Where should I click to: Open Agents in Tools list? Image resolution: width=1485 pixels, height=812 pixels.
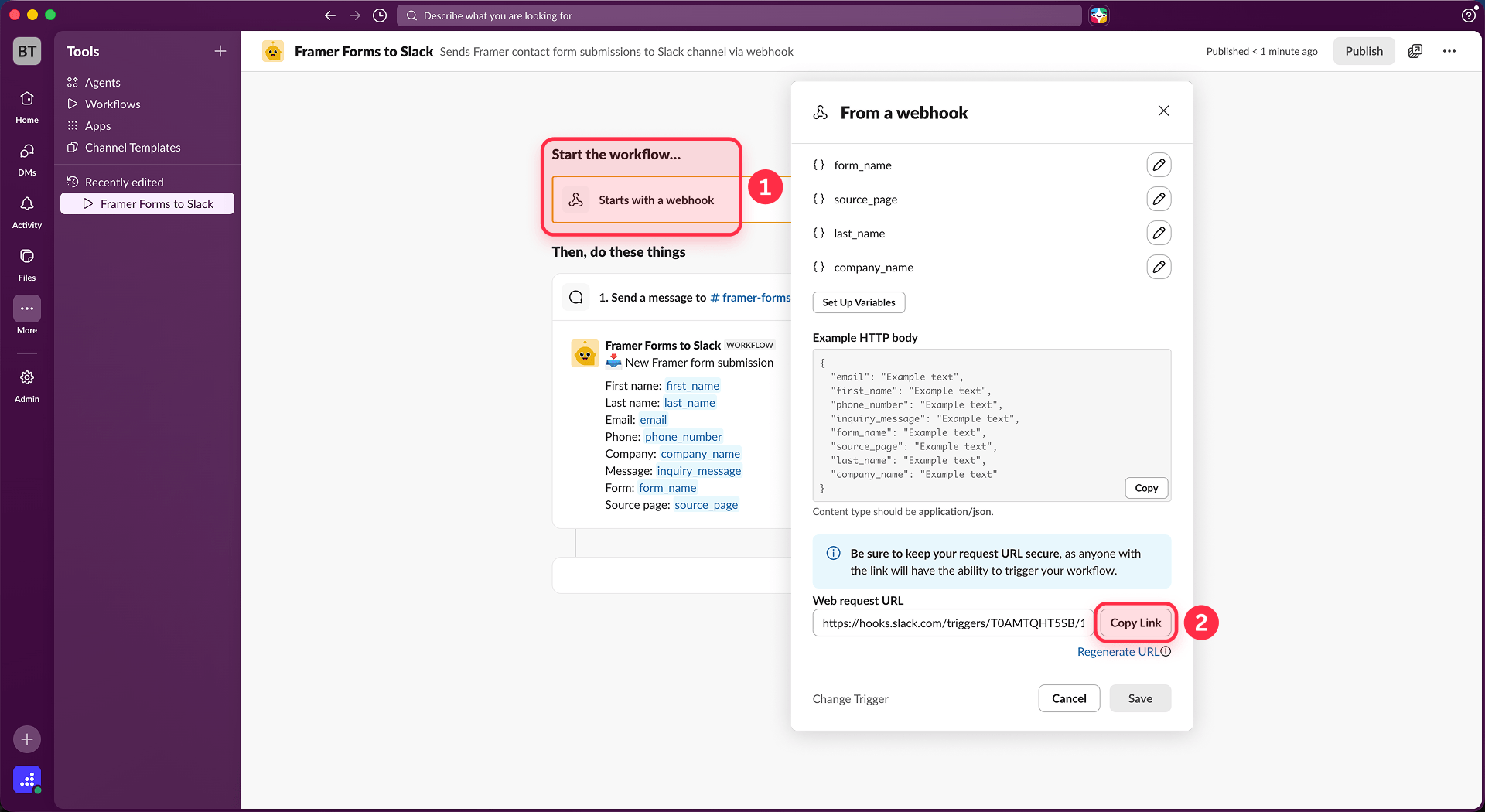pos(103,82)
